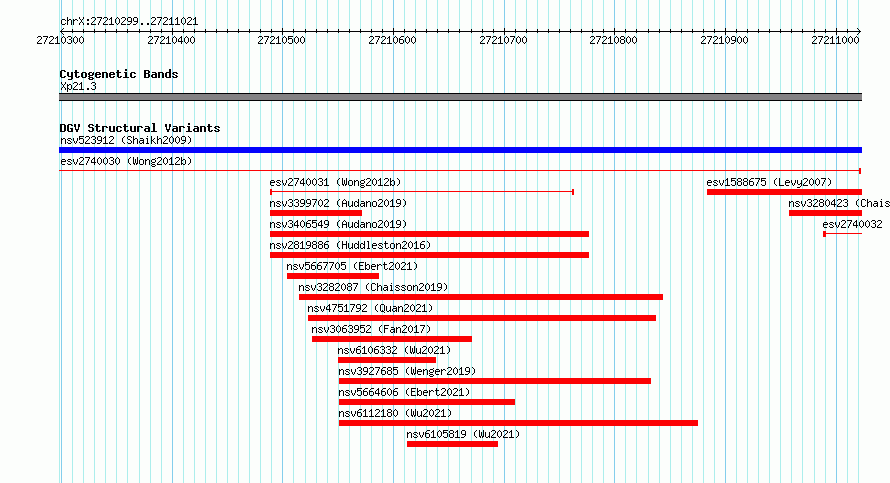This screenshot has height=483, width=890.
Task: Open nsv6112180 (Wu2021) variant label
Action: (x=395, y=413)
